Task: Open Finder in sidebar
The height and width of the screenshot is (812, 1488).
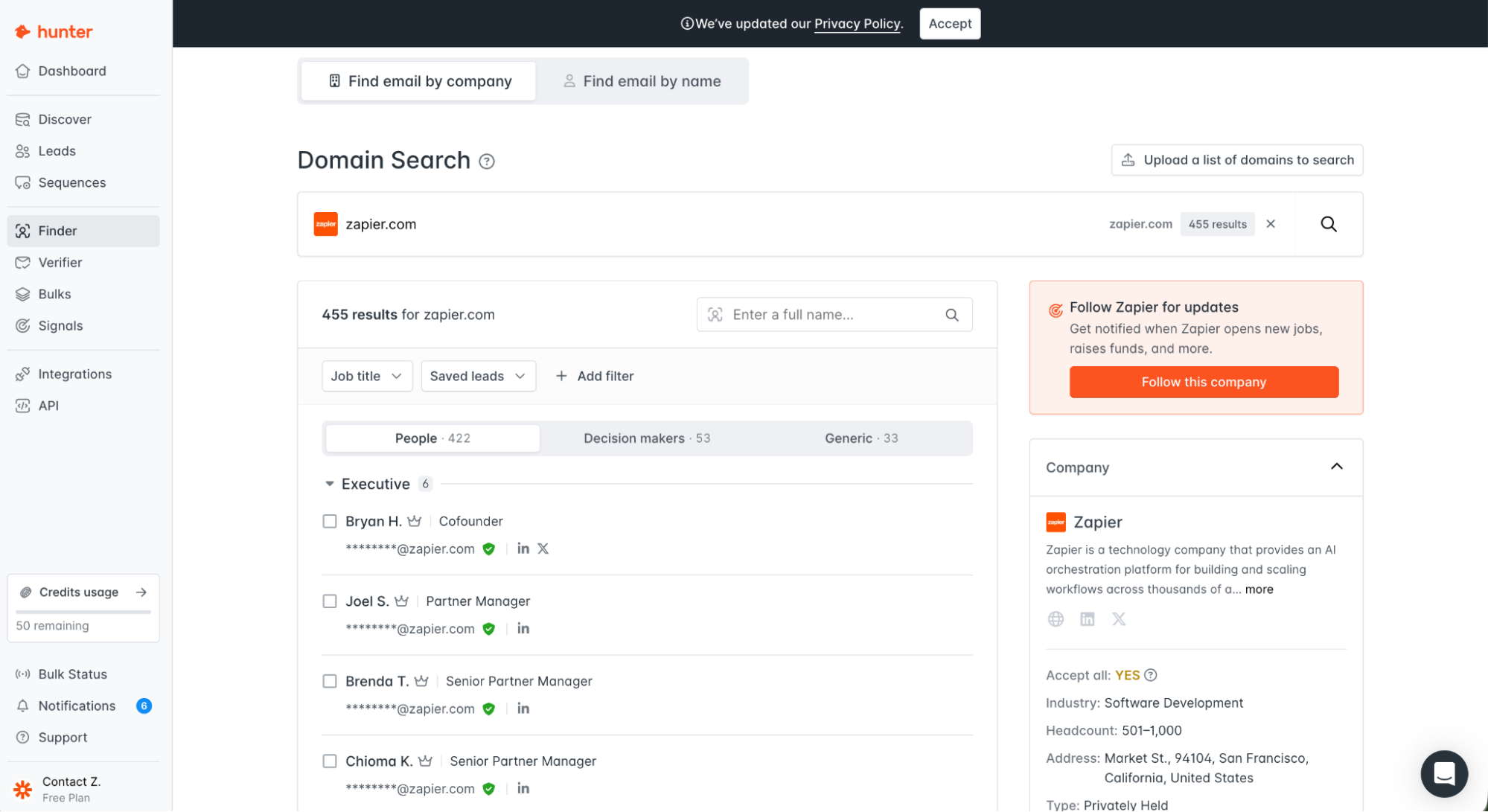Action: point(83,231)
